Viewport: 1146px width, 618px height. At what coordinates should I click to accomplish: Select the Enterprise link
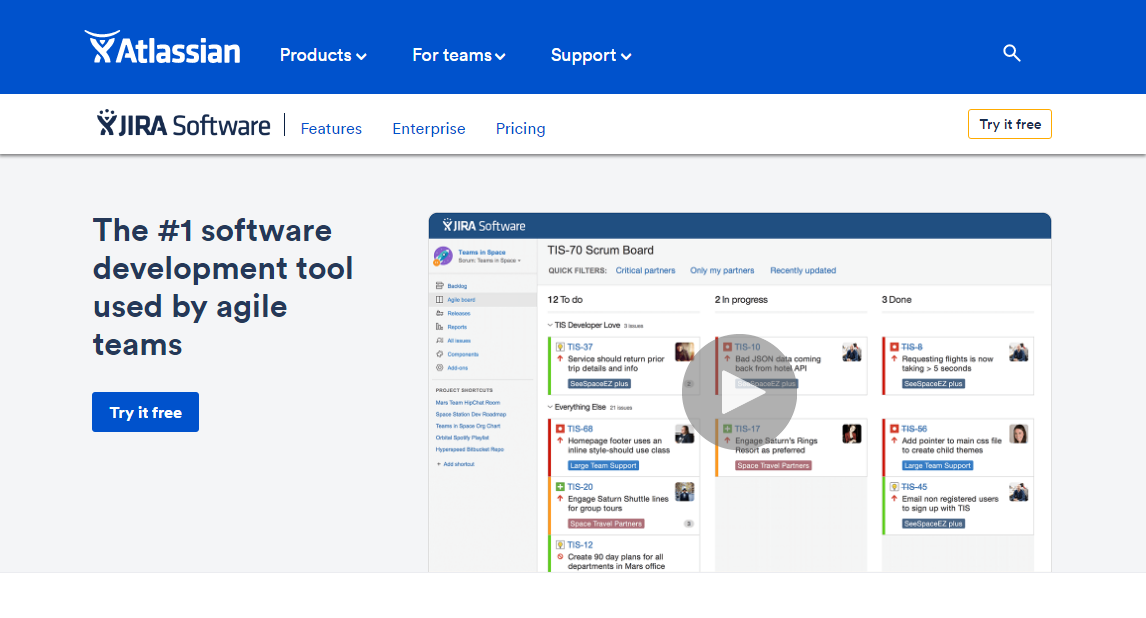pyautogui.click(x=428, y=128)
